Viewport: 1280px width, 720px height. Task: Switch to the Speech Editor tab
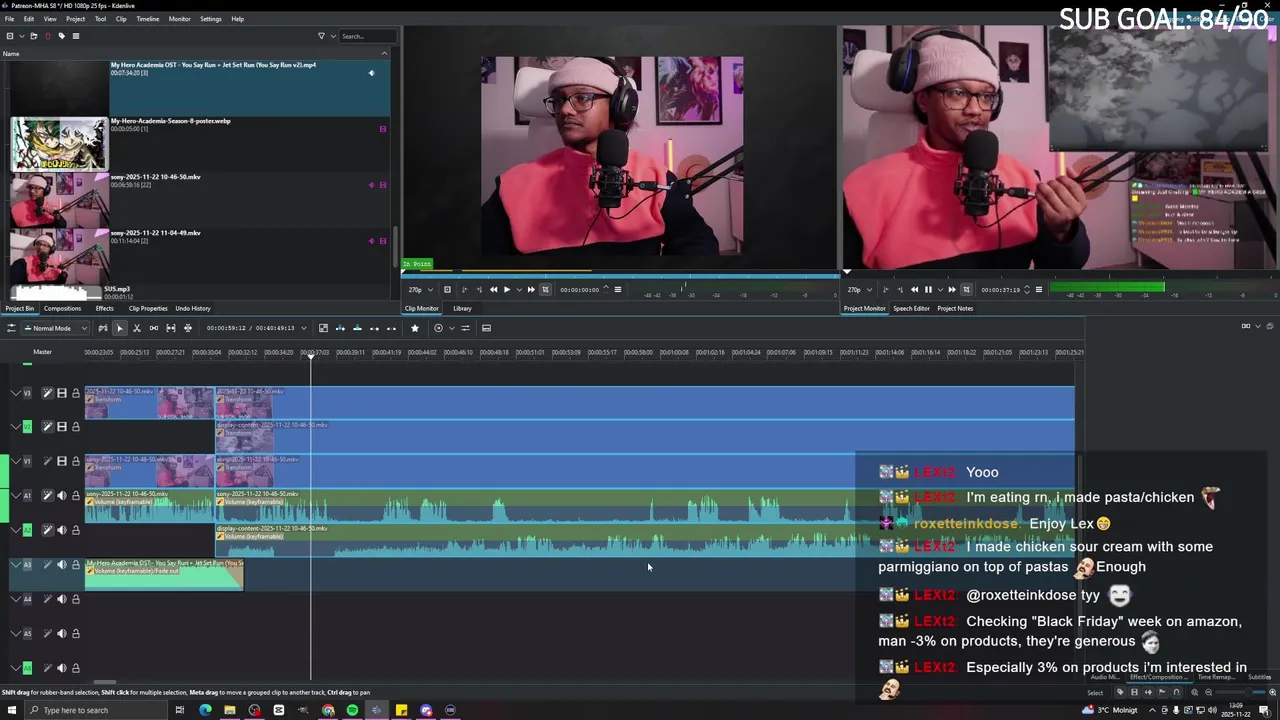point(911,308)
